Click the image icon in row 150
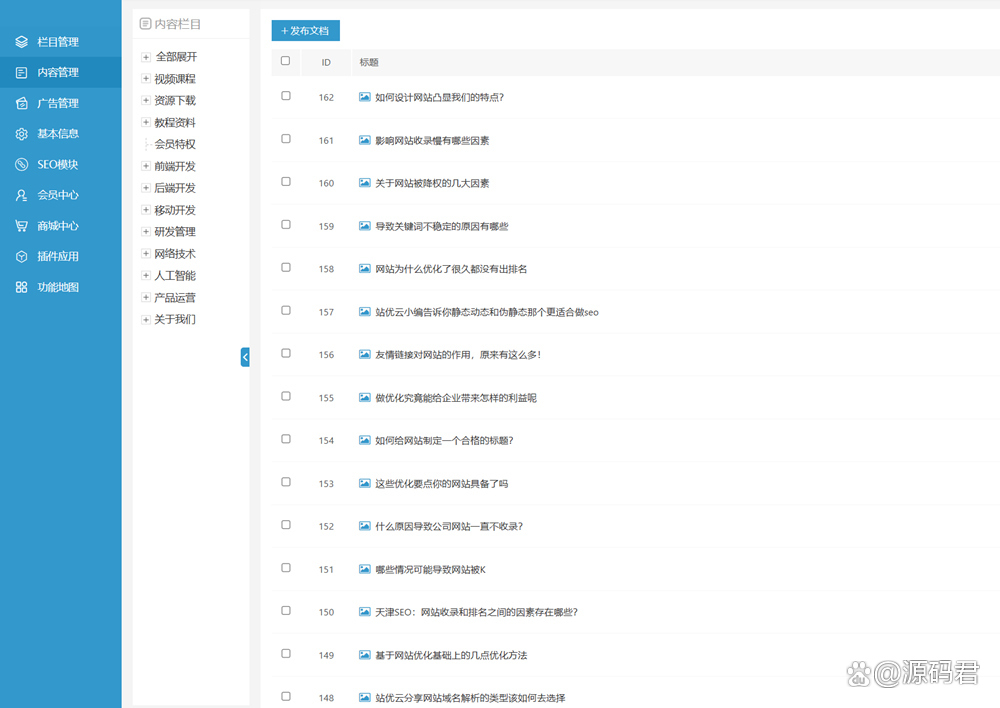Screen dimensions: 1000x708 click(365, 612)
